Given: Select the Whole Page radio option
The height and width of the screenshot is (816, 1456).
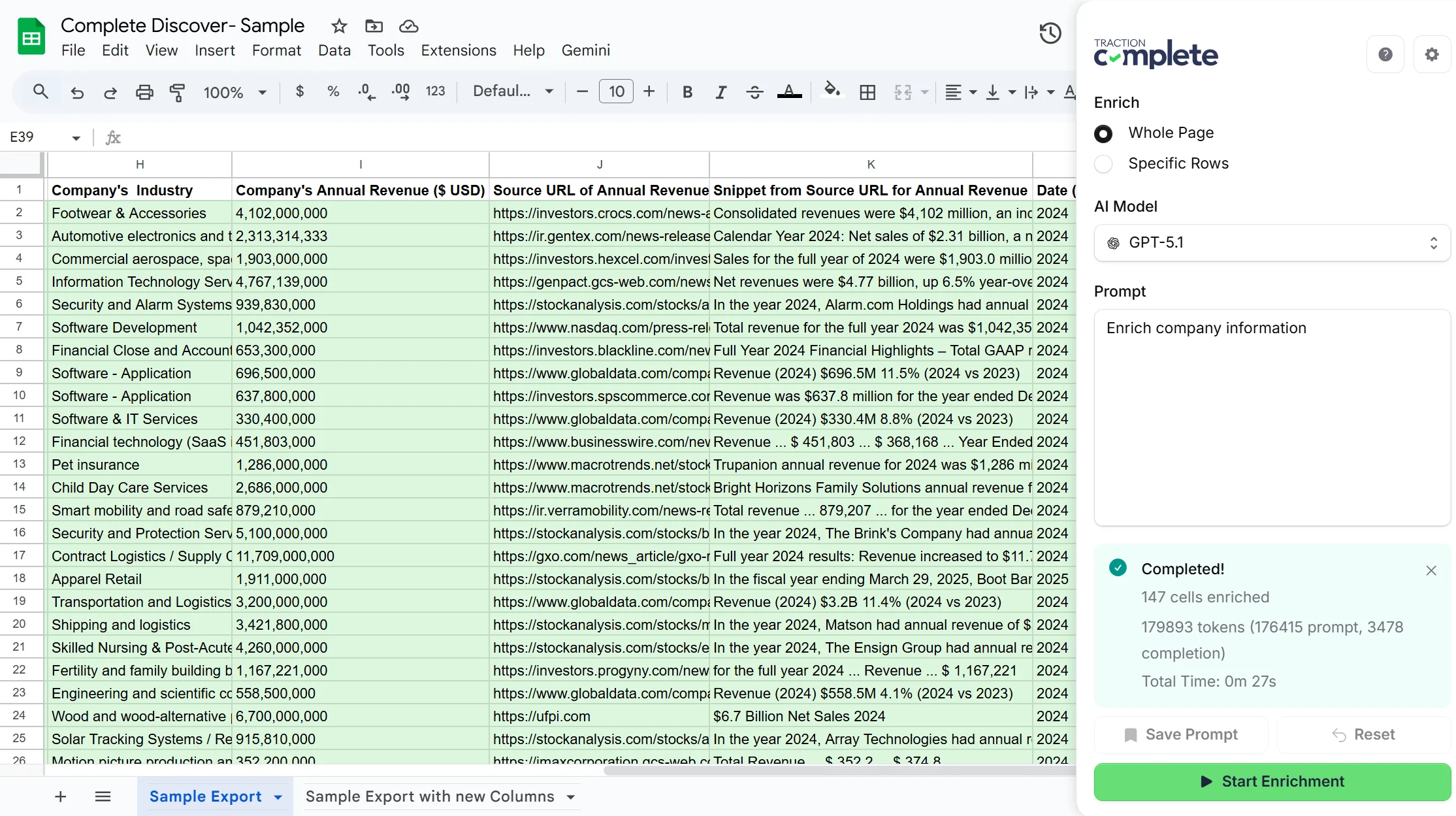Looking at the screenshot, I should (x=1103, y=133).
